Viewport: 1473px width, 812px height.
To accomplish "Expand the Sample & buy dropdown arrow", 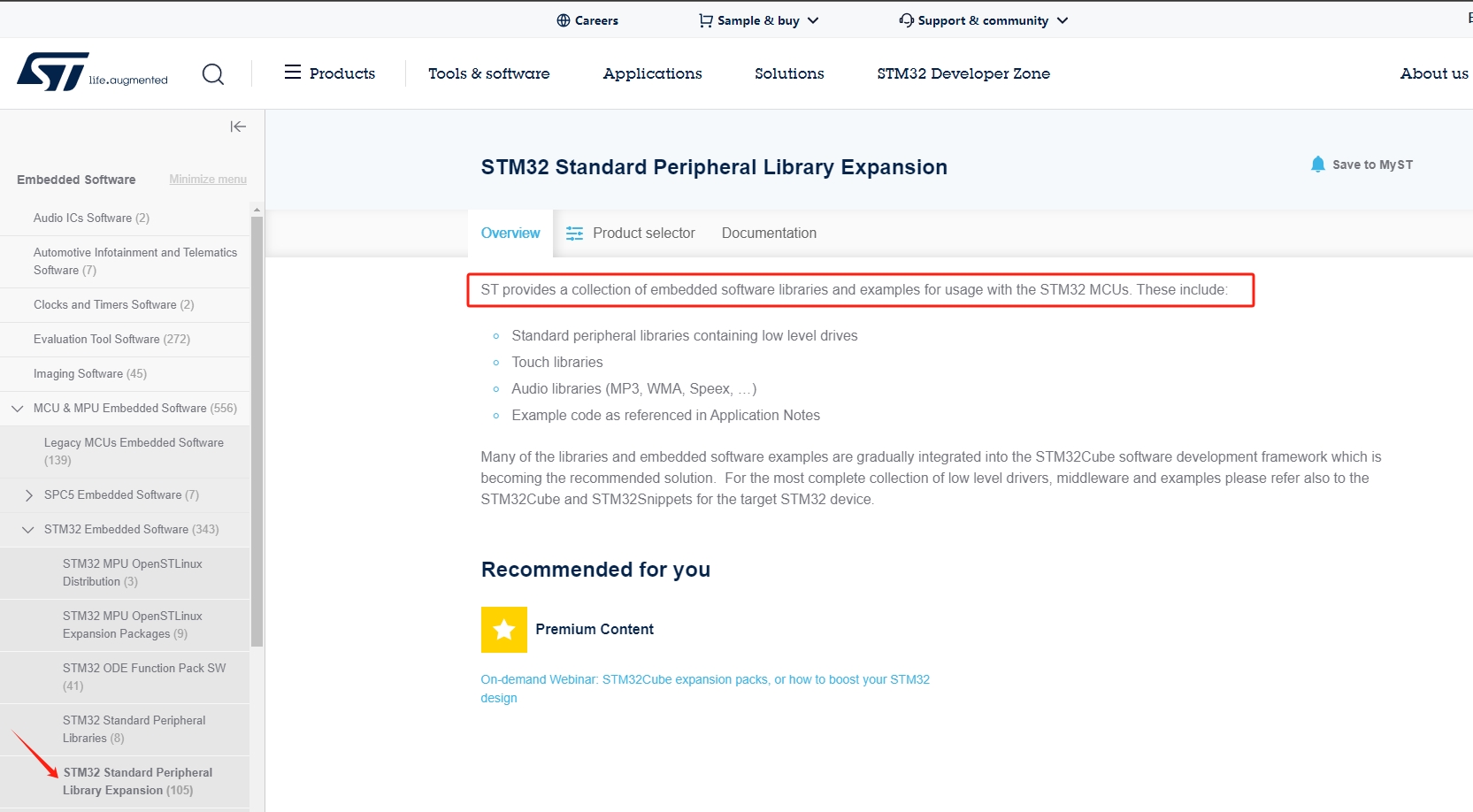I will tap(813, 20).
